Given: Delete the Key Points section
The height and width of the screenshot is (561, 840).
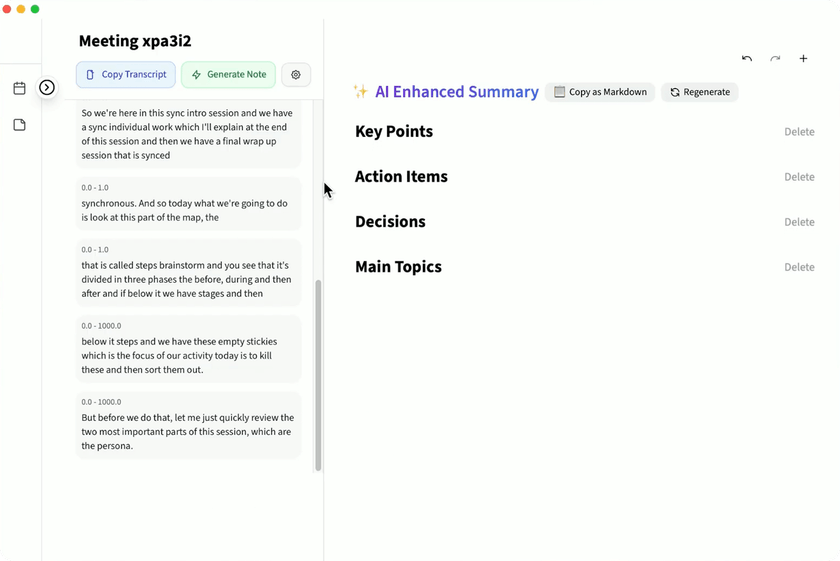Looking at the screenshot, I should 799,132.
